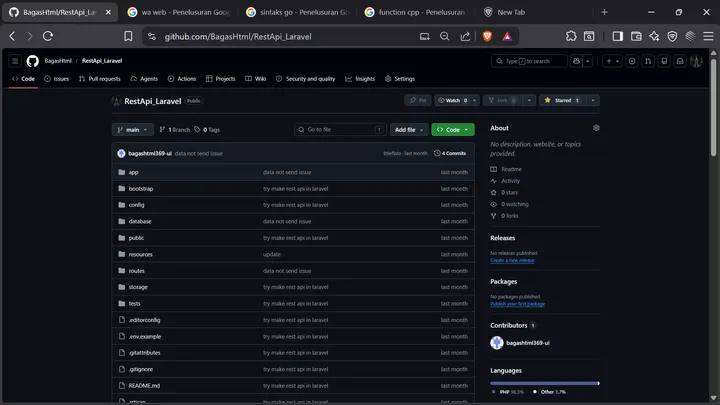The image size is (720, 405).
Task: Click the zoom magnifier icon in address bar
Action: tap(444, 36)
